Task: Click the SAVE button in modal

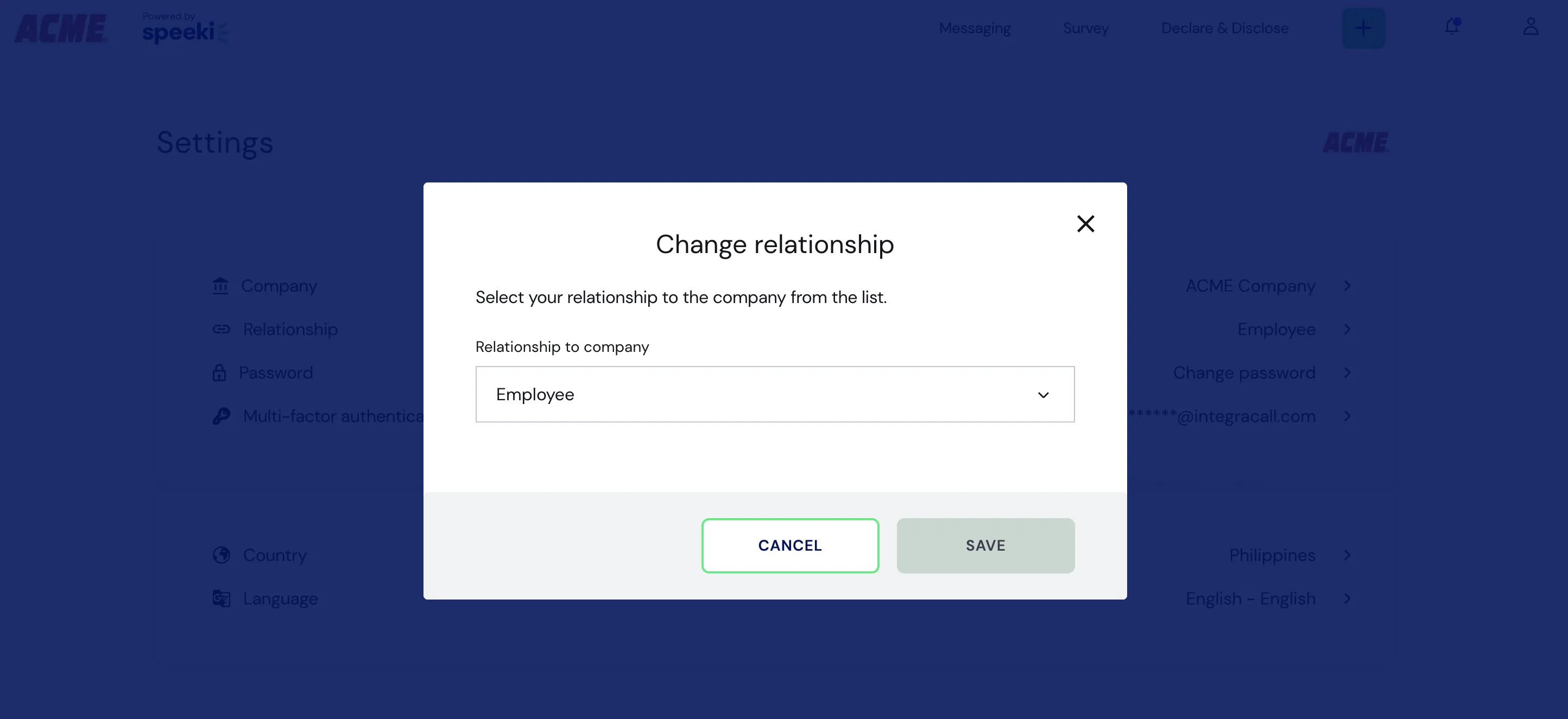Action: pyautogui.click(x=985, y=545)
